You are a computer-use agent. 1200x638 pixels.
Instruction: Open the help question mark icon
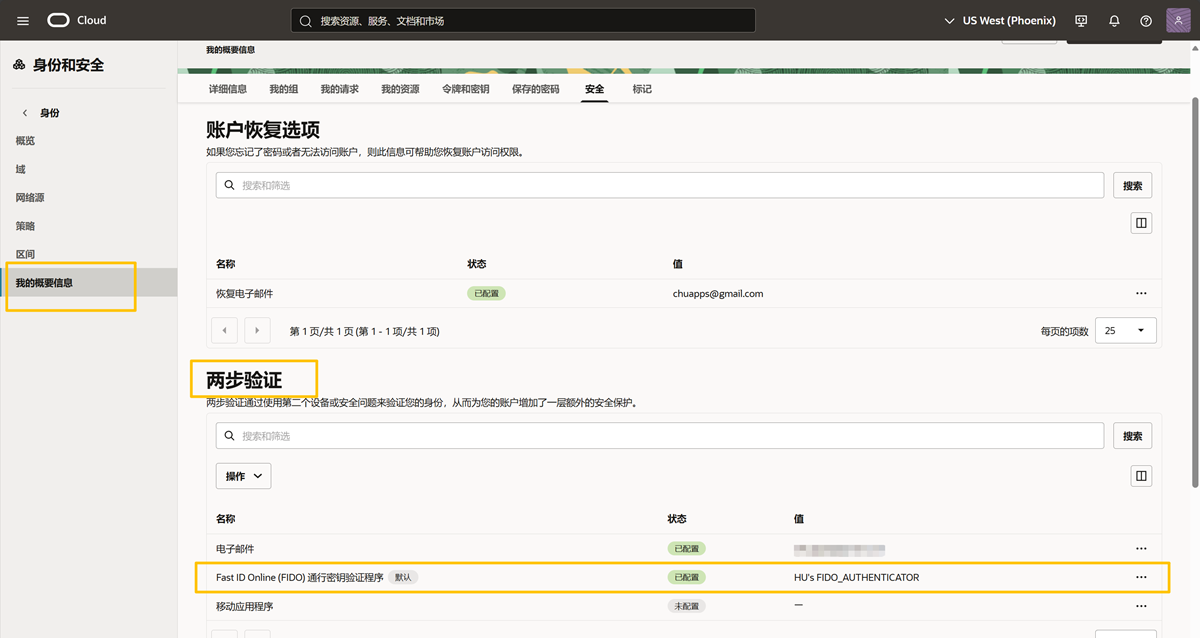coord(1146,21)
